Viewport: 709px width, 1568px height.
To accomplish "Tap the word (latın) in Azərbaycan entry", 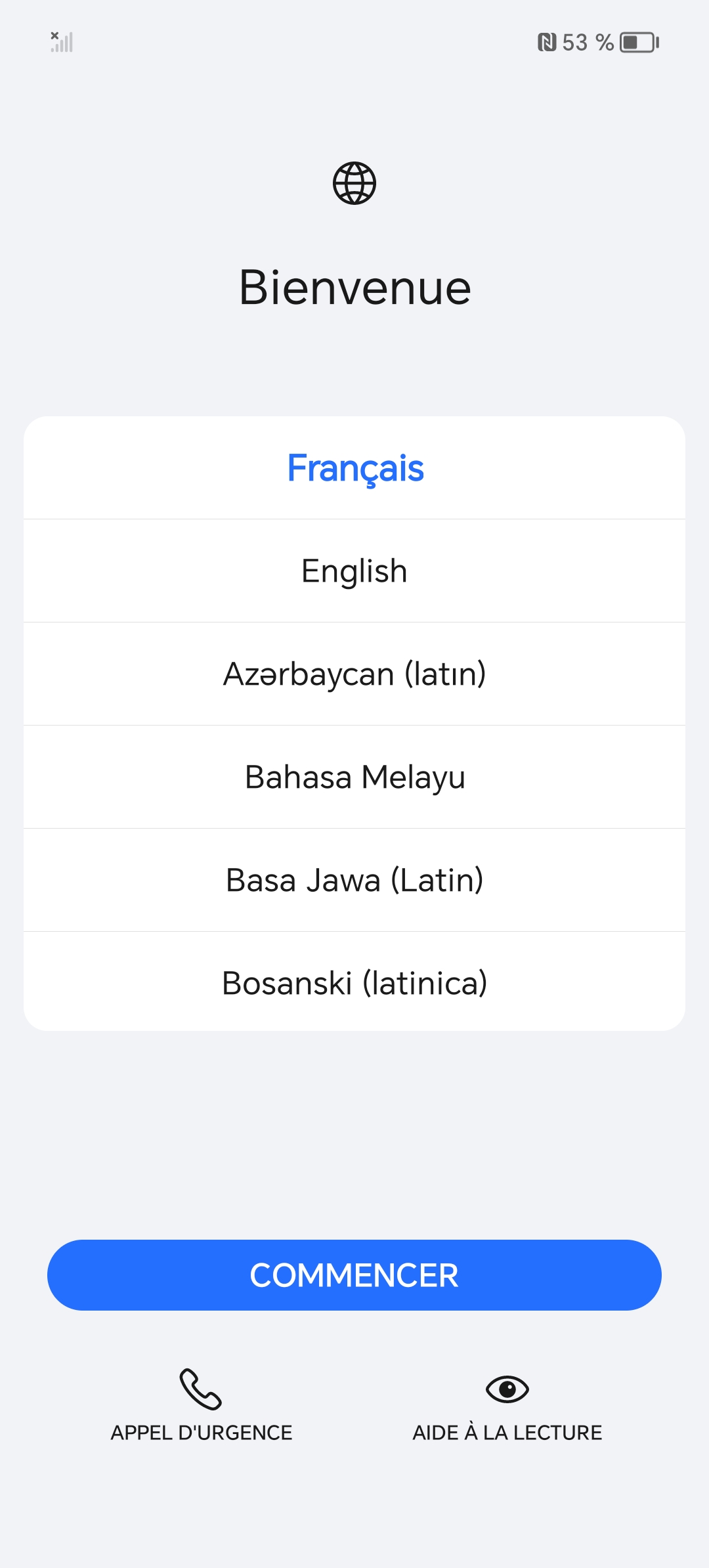I will [445, 674].
